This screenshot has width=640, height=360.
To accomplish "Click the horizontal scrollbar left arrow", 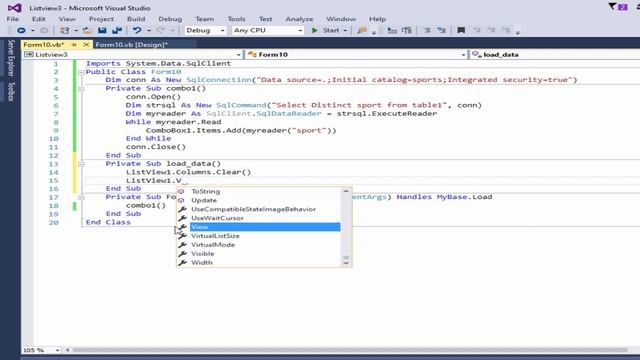I will coord(67,350).
